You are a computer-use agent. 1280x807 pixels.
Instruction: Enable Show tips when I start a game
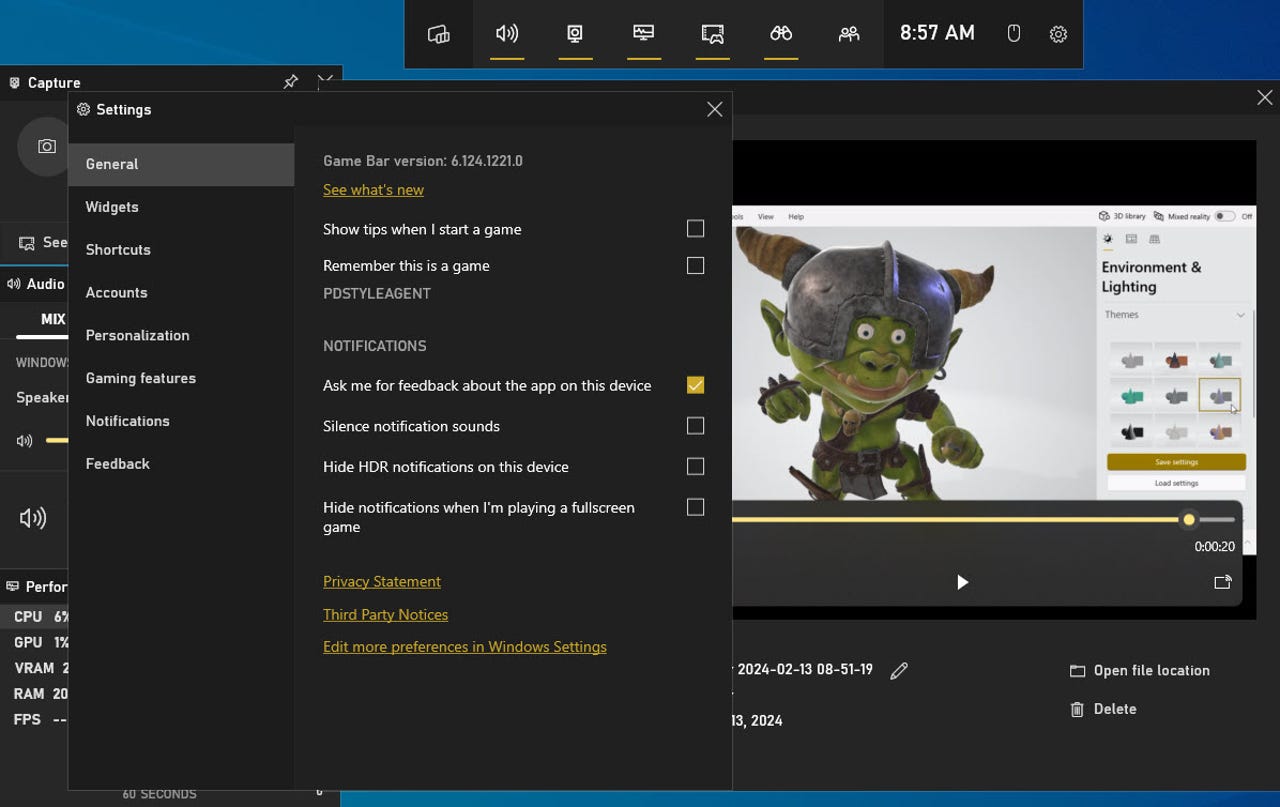(695, 229)
